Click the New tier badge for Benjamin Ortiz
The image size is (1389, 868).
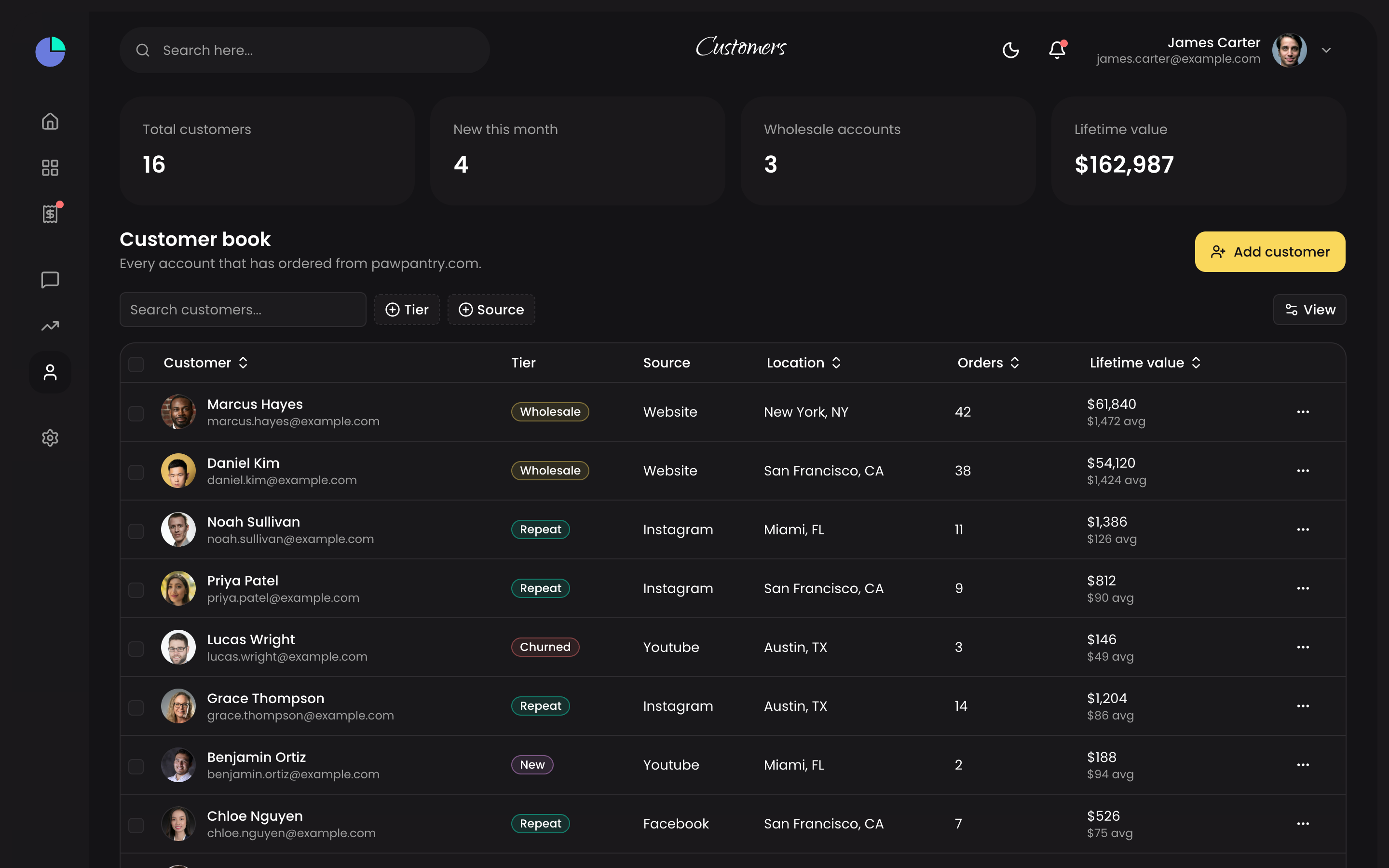tap(532, 765)
